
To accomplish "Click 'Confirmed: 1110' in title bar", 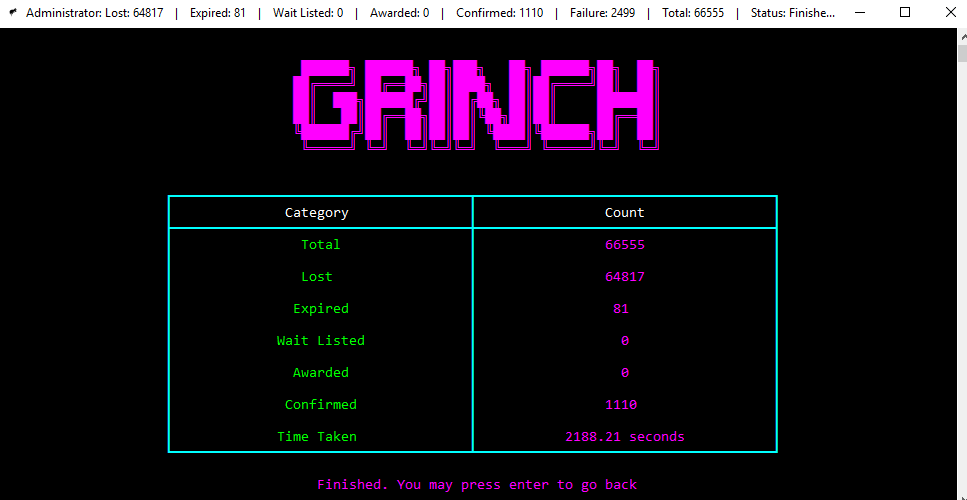I will pos(500,13).
